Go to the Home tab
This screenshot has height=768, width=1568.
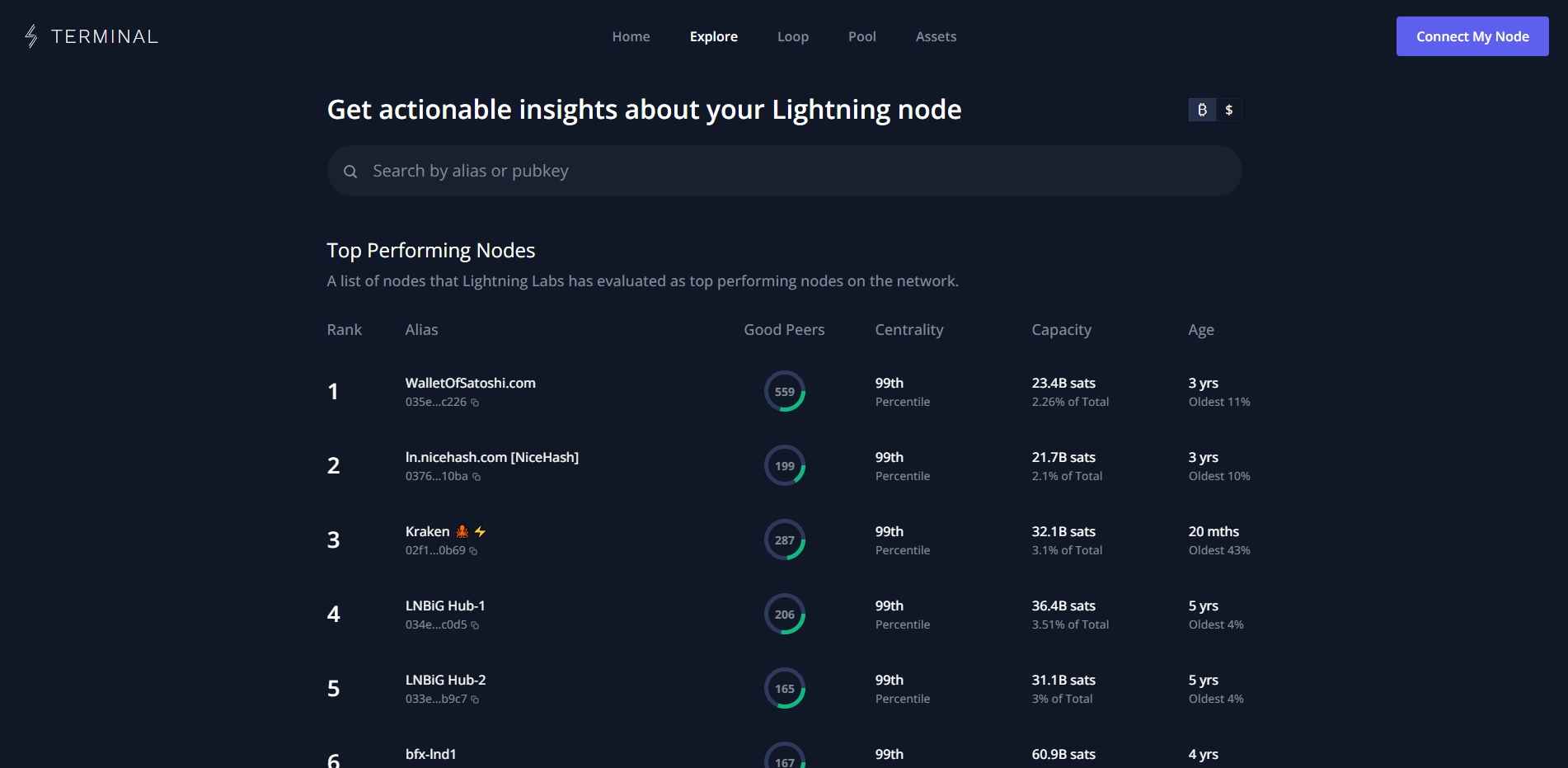pyautogui.click(x=631, y=36)
